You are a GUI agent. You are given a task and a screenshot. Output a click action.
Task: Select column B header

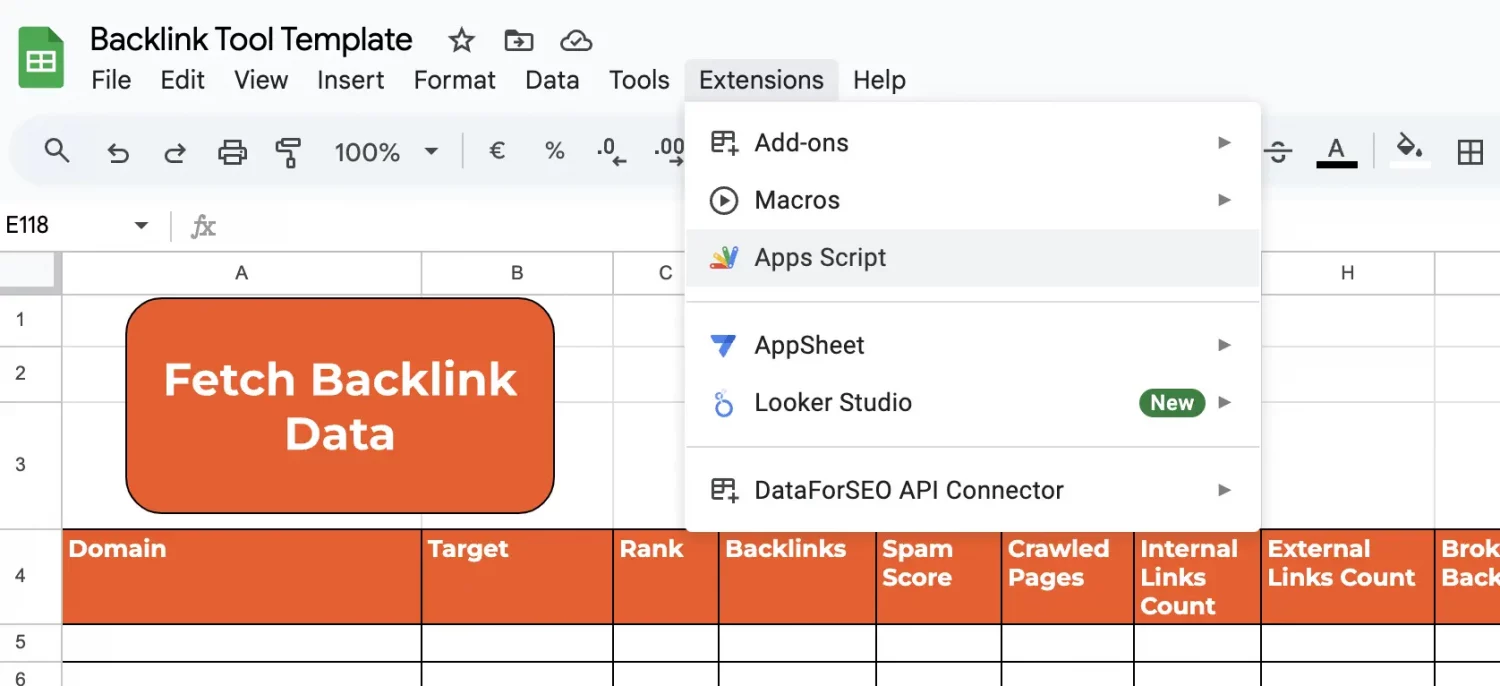click(517, 273)
